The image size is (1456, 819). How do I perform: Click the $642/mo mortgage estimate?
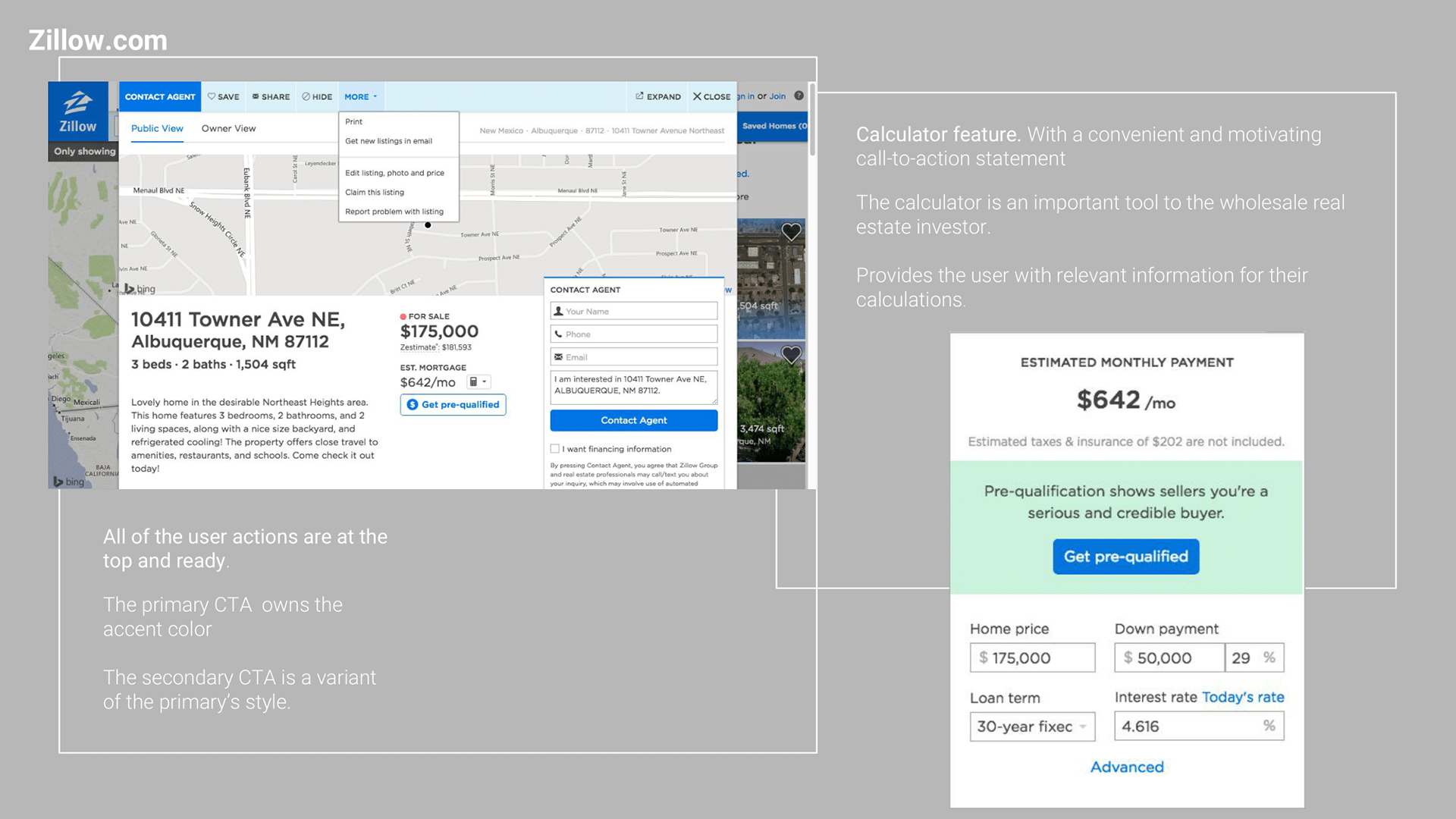428,383
